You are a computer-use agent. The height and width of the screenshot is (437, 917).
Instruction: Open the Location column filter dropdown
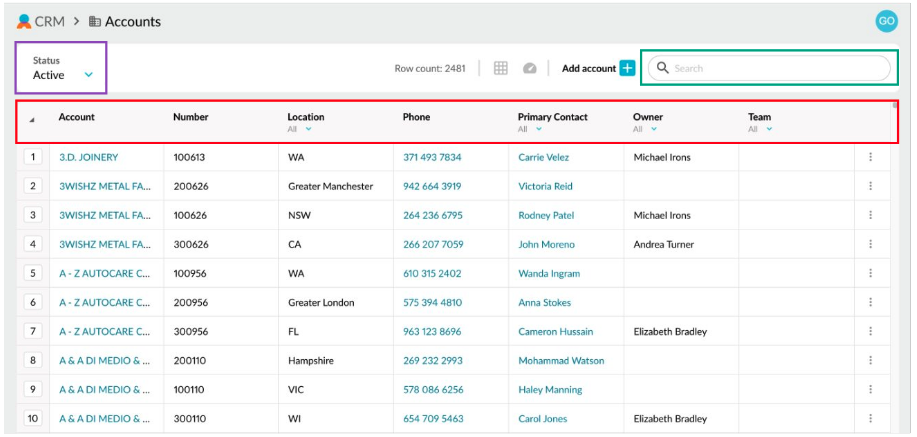tap(308, 129)
